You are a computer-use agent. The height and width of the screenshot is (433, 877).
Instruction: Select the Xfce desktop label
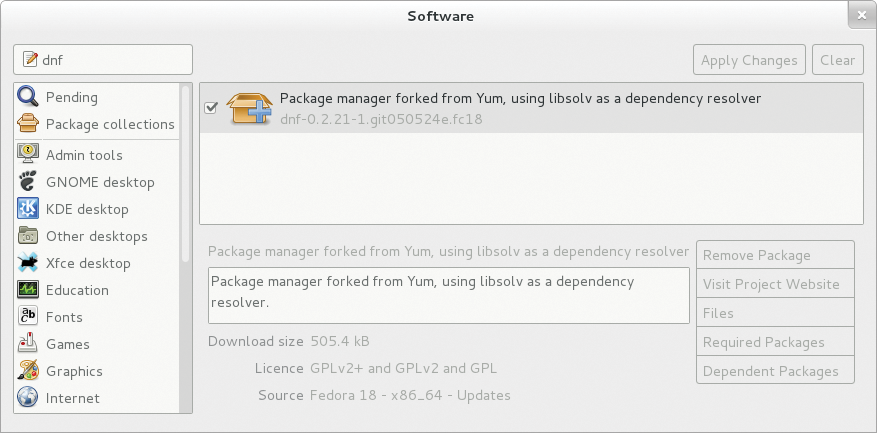88,263
